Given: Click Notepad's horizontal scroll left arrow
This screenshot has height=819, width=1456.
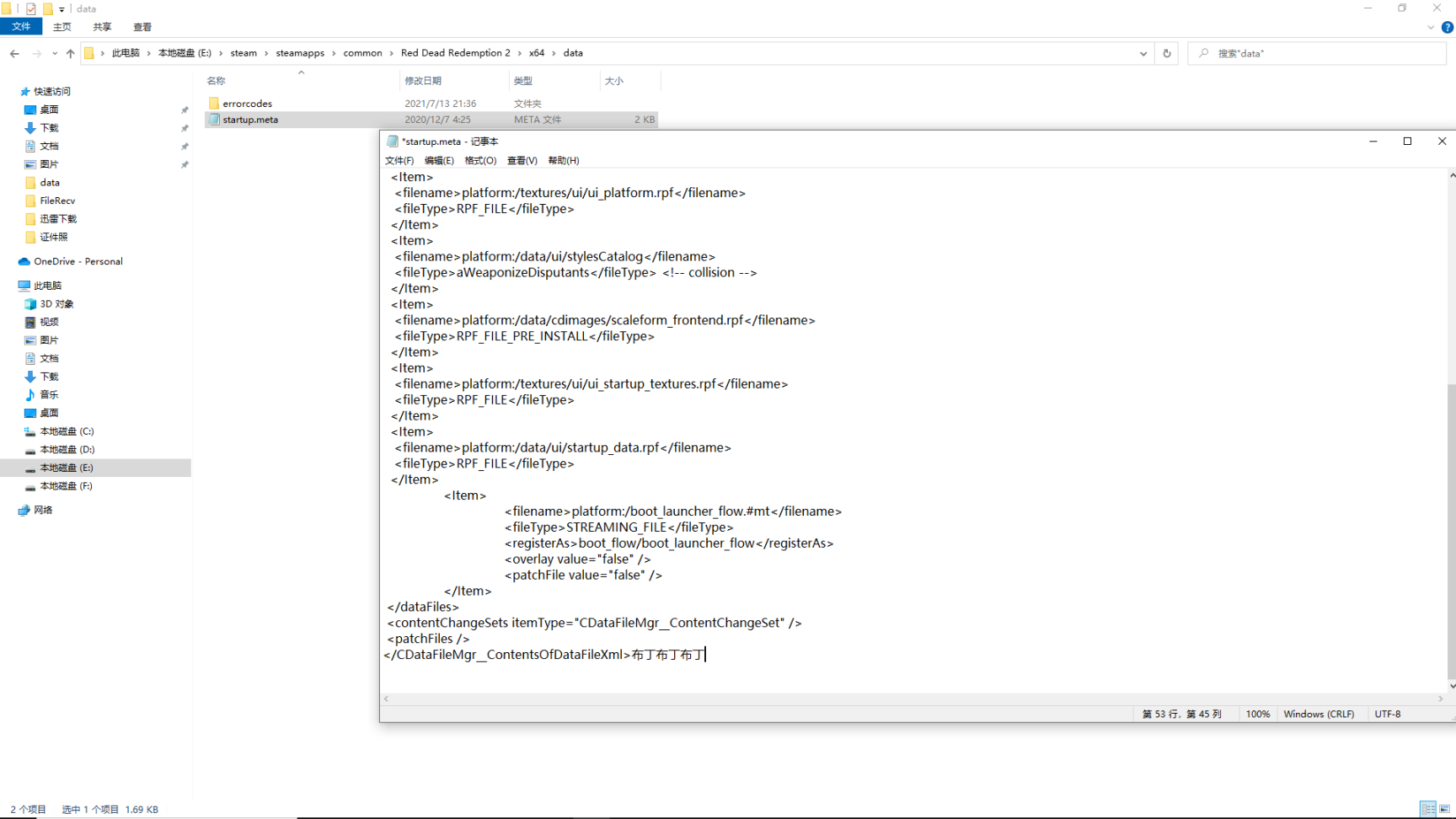Looking at the screenshot, I should click(x=387, y=699).
